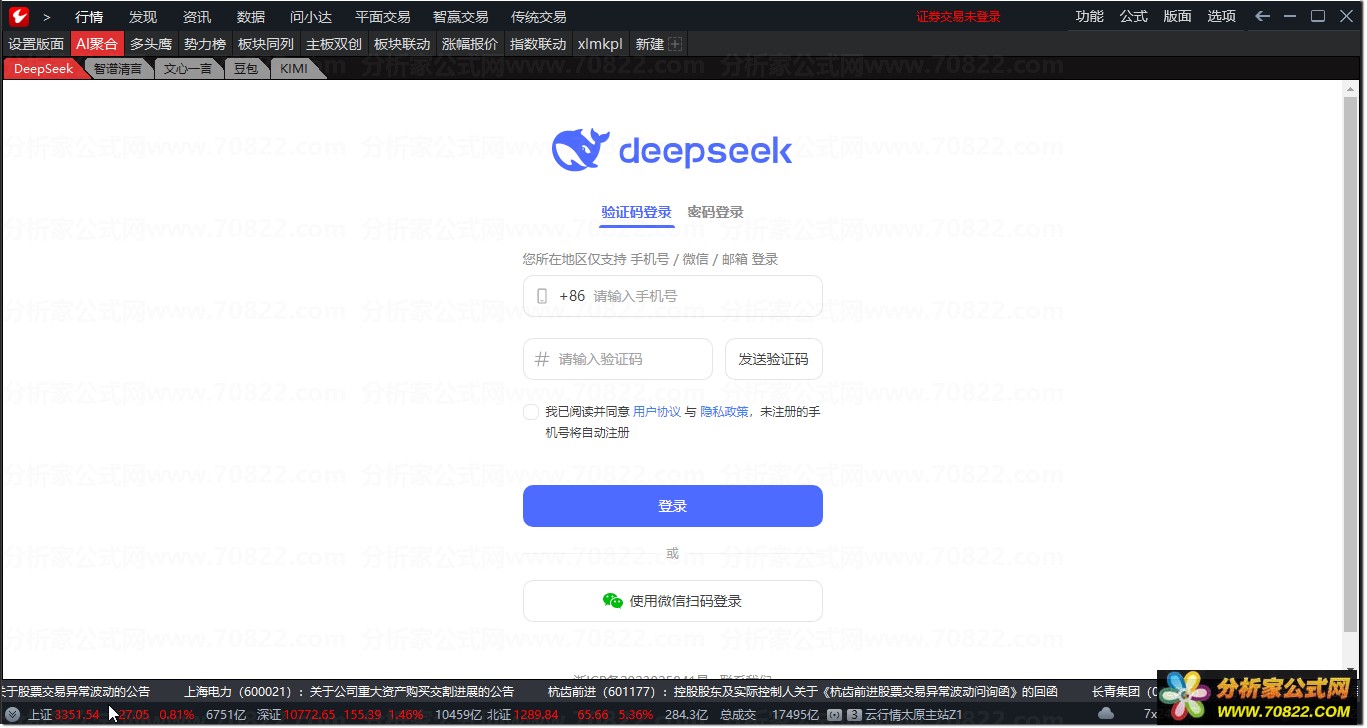The width and height of the screenshot is (1367, 728).
Task: Open the 数据 menu
Action: point(251,17)
